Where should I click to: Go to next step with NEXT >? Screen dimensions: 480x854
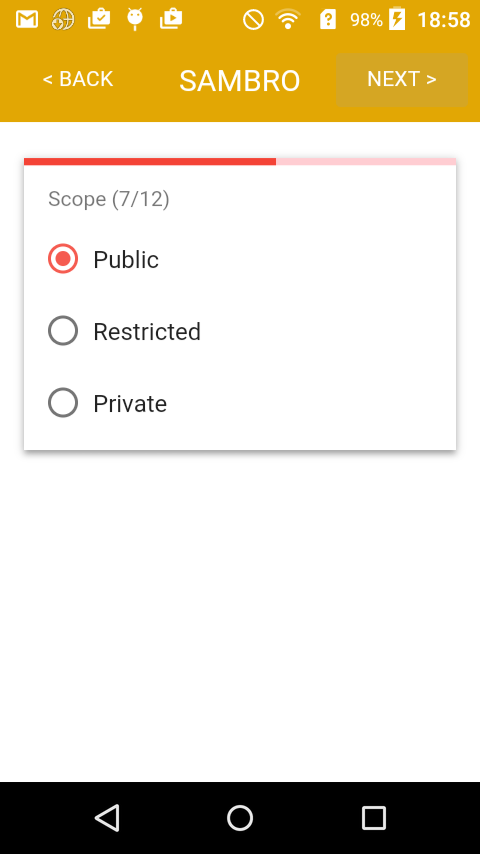click(x=402, y=80)
